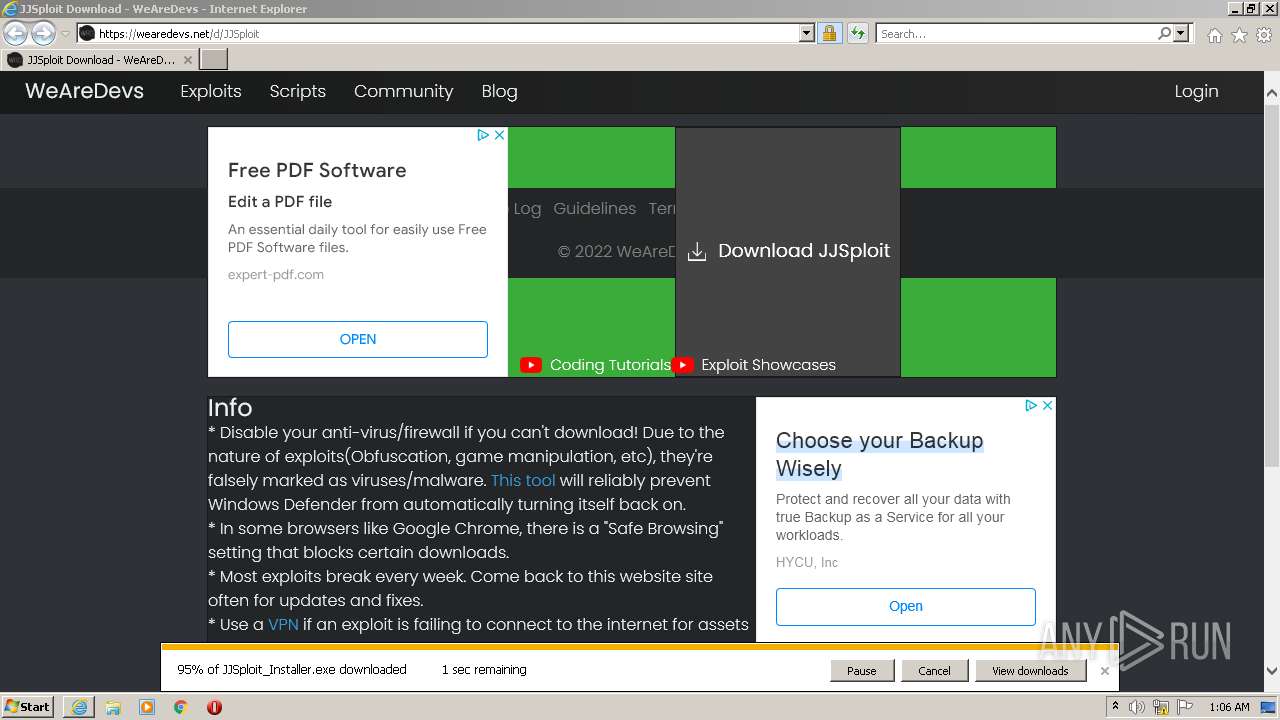The height and width of the screenshot is (720, 1280).
Task: Open File Explorer folder taskbar icon
Action: (x=113, y=707)
